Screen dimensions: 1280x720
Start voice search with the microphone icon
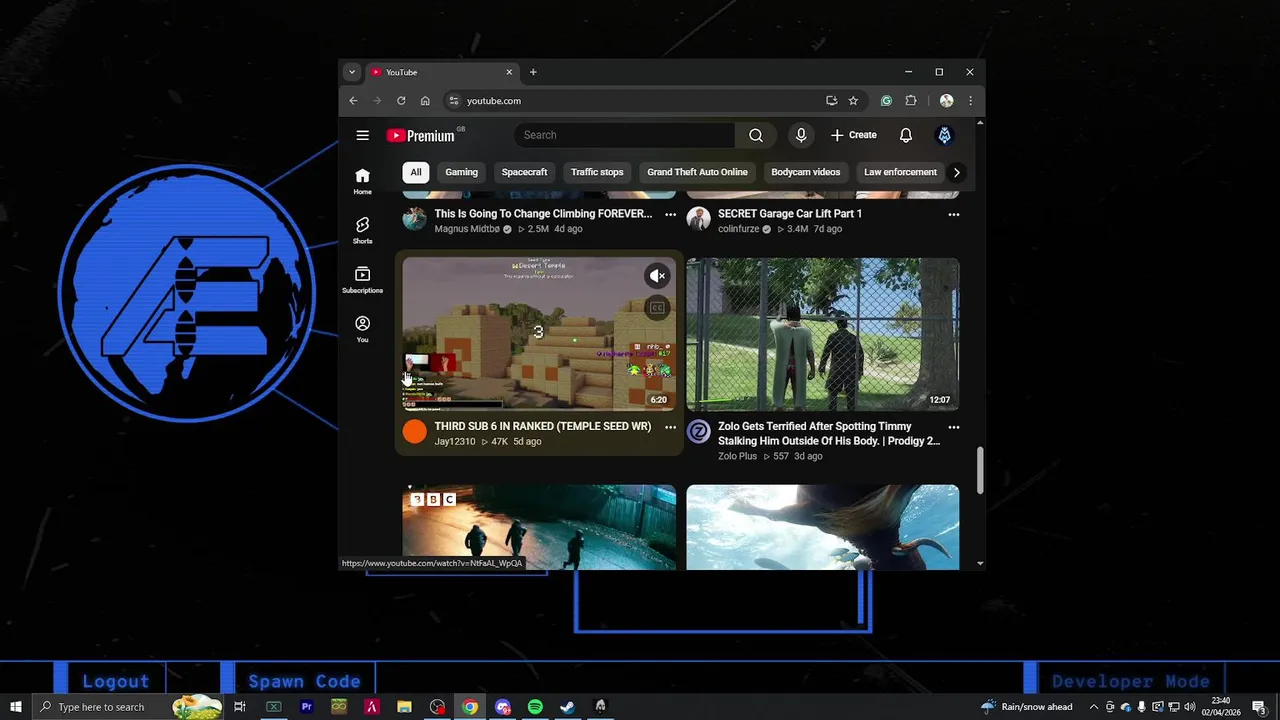801,135
